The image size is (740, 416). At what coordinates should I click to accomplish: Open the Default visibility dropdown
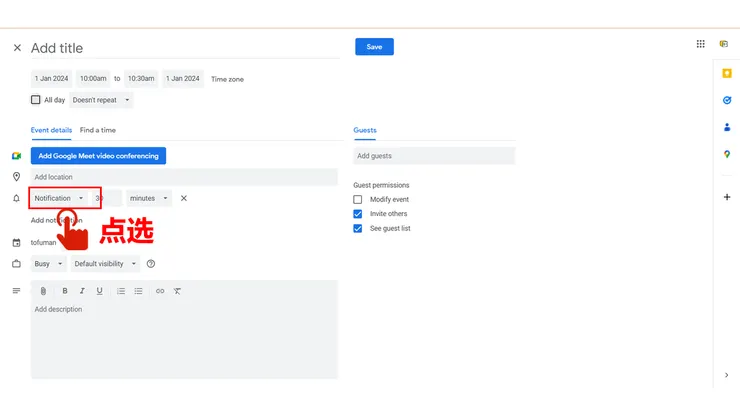coord(104,264)
